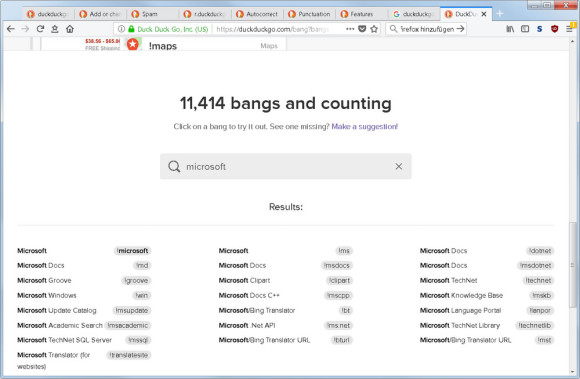Click the !technetlib bang badge

(x=535, y=325)
